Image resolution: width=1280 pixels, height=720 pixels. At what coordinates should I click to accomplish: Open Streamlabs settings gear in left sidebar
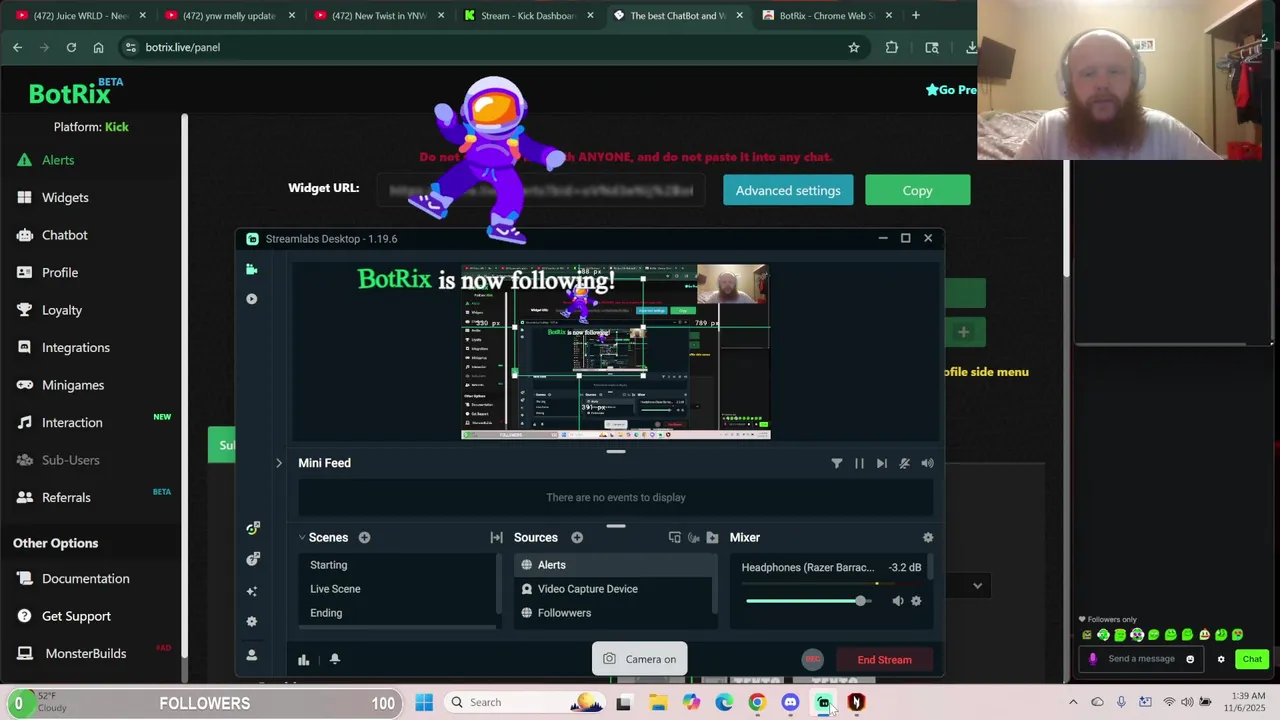tap(252, 621)
